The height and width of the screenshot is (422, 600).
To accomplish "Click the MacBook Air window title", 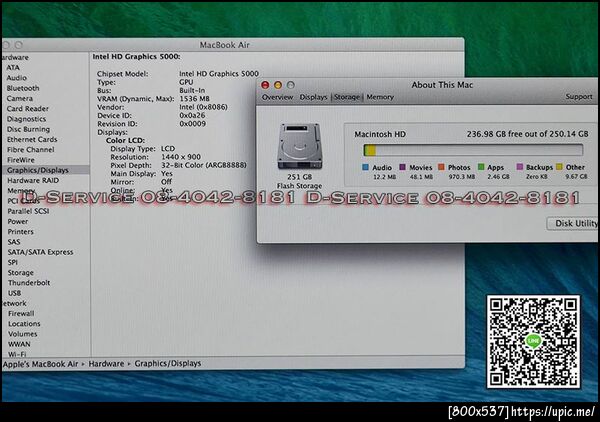I will click(225, 45).
